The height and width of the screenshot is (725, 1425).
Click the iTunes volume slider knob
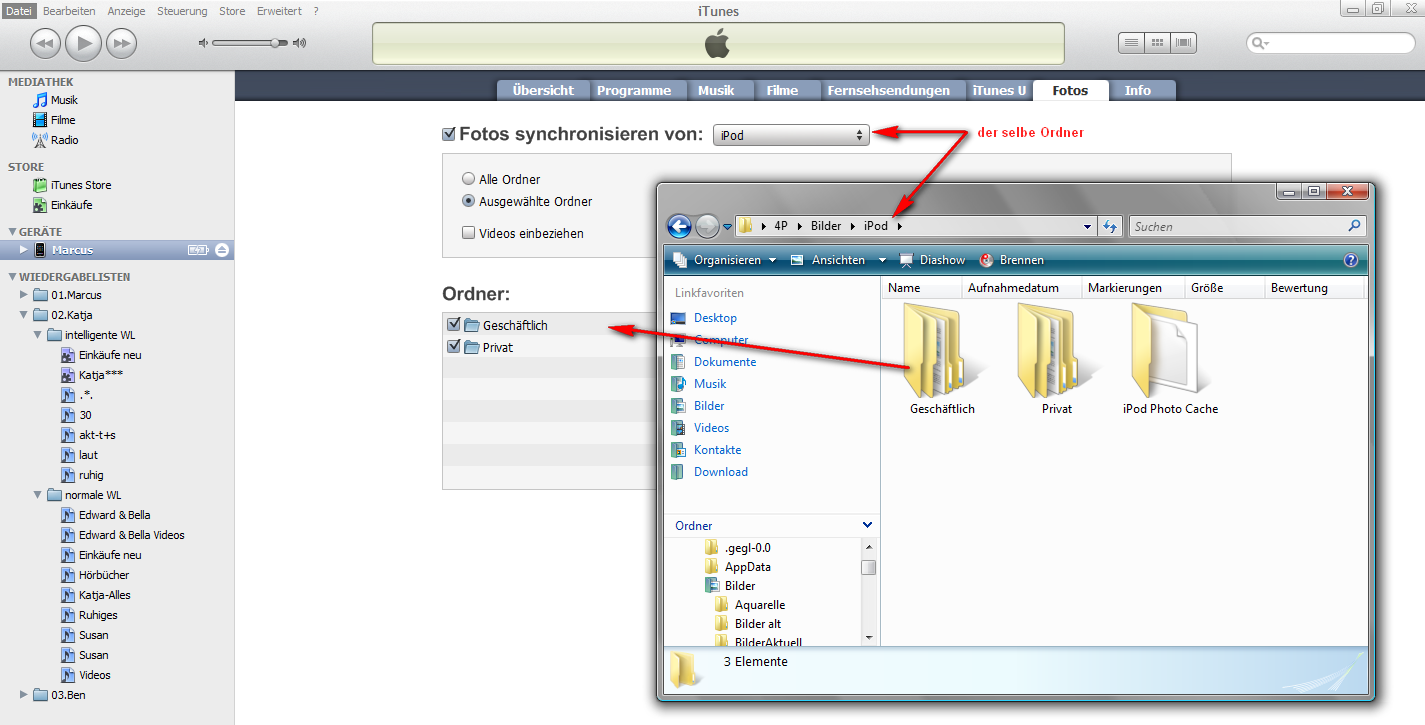[x=277, y=43]
